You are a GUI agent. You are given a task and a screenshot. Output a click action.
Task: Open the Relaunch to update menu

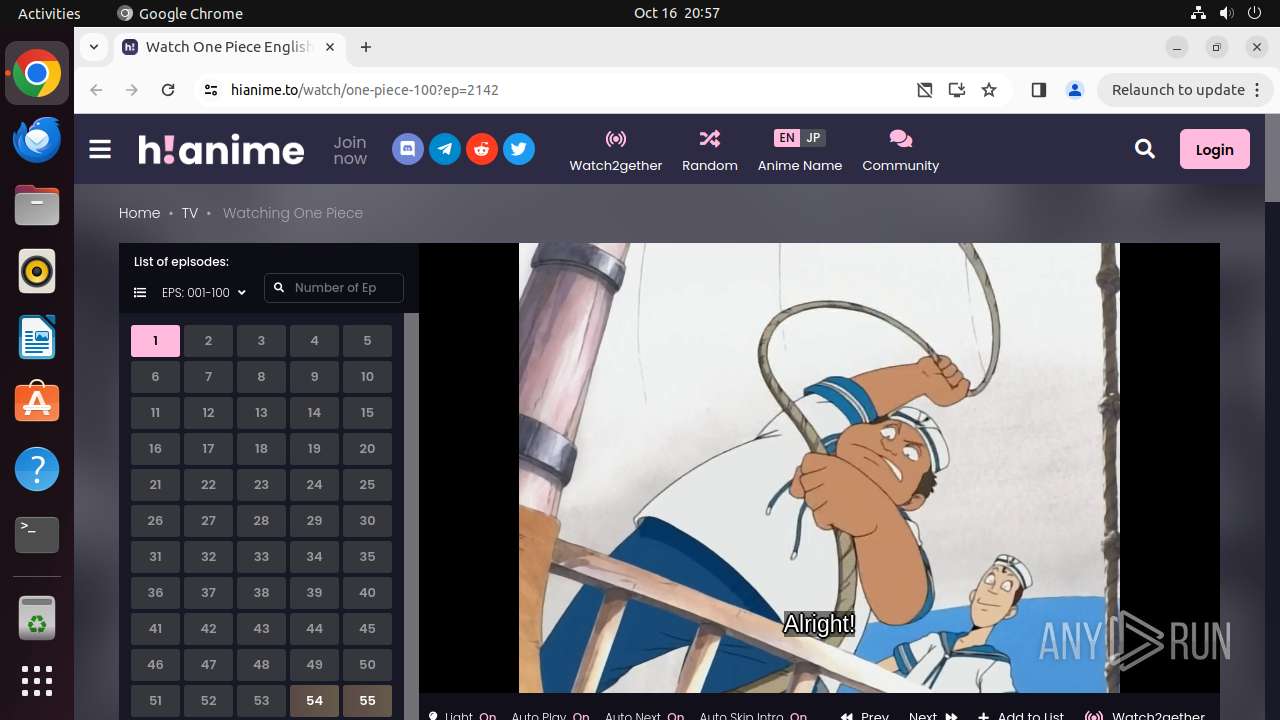click(1185, 90)
